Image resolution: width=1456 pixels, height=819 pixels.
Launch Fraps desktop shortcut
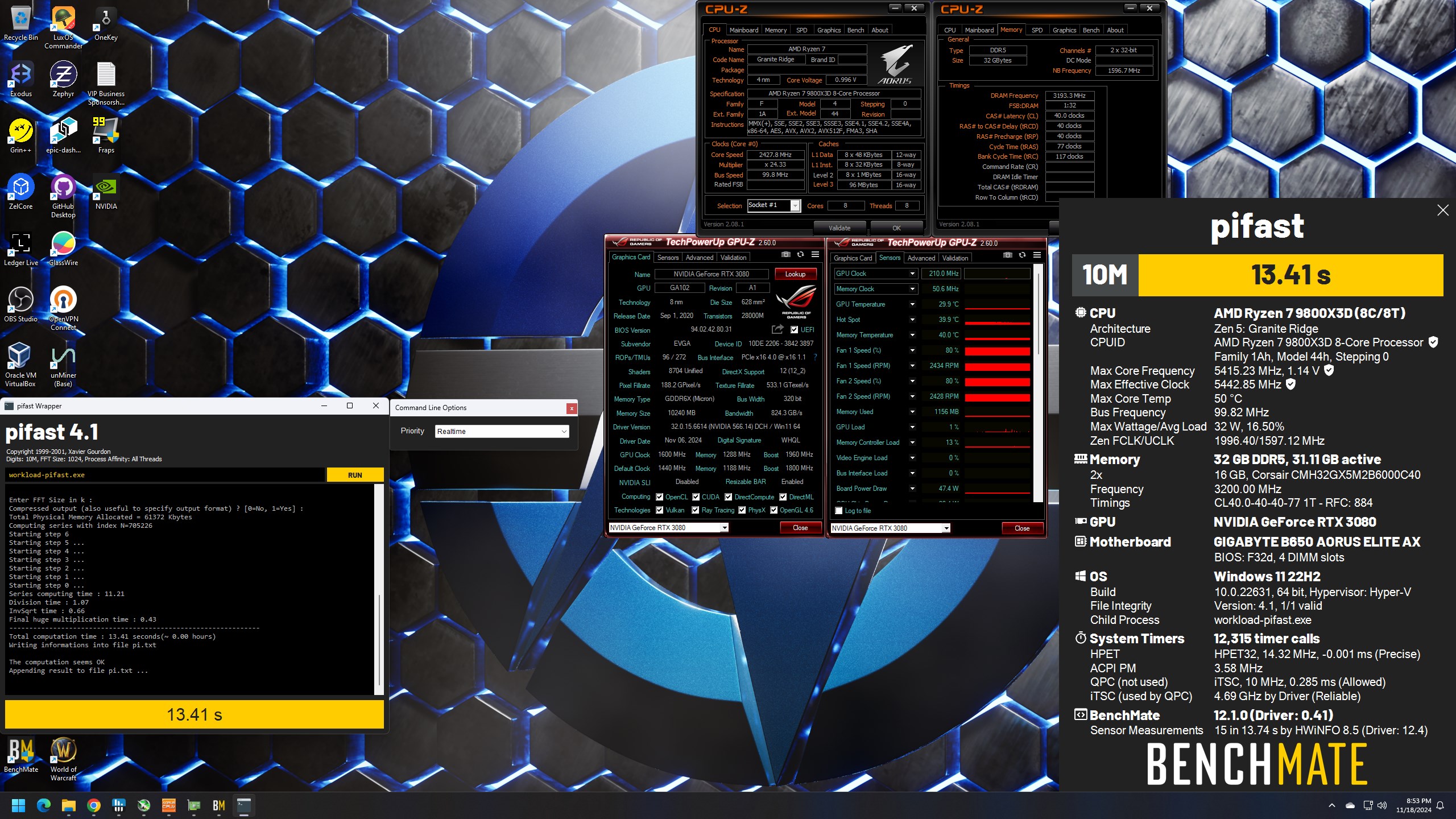106,136
